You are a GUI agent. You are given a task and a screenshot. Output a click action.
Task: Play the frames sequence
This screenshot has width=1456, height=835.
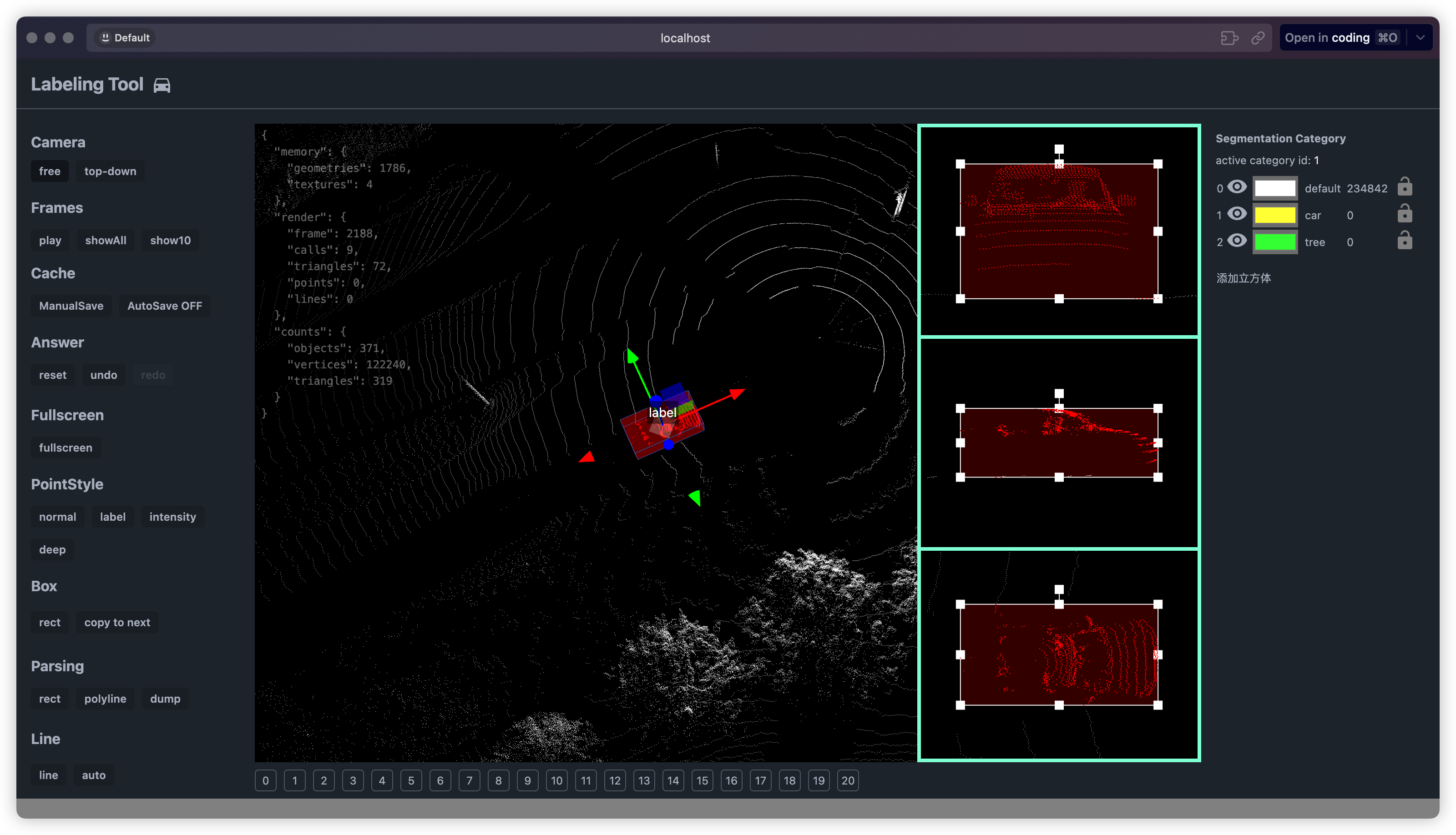pyautogui.click(x=50, y=240)
